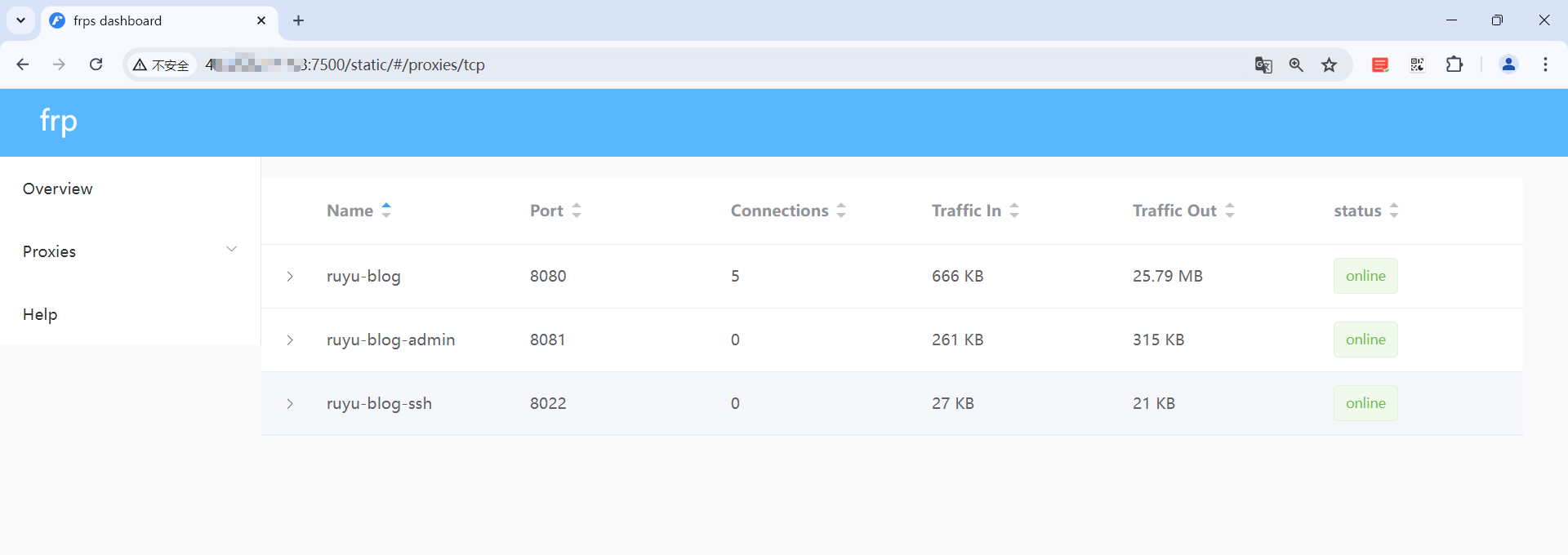Close the frps dashboard tab

point(261,20)
